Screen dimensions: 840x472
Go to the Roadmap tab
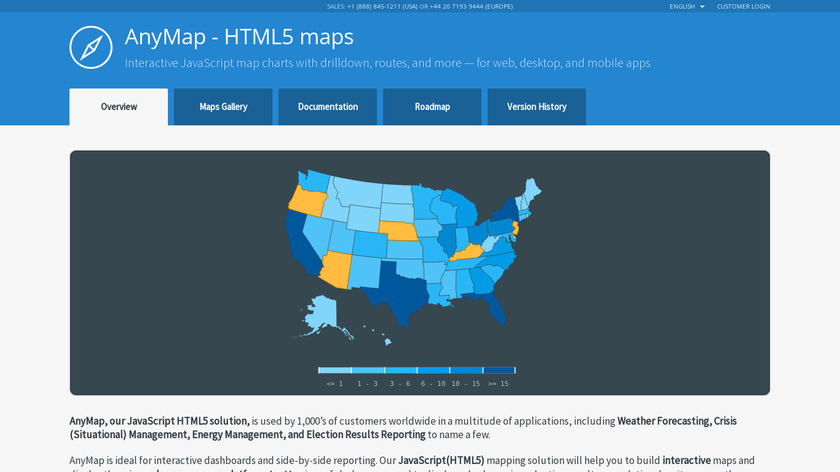(432, 107)
